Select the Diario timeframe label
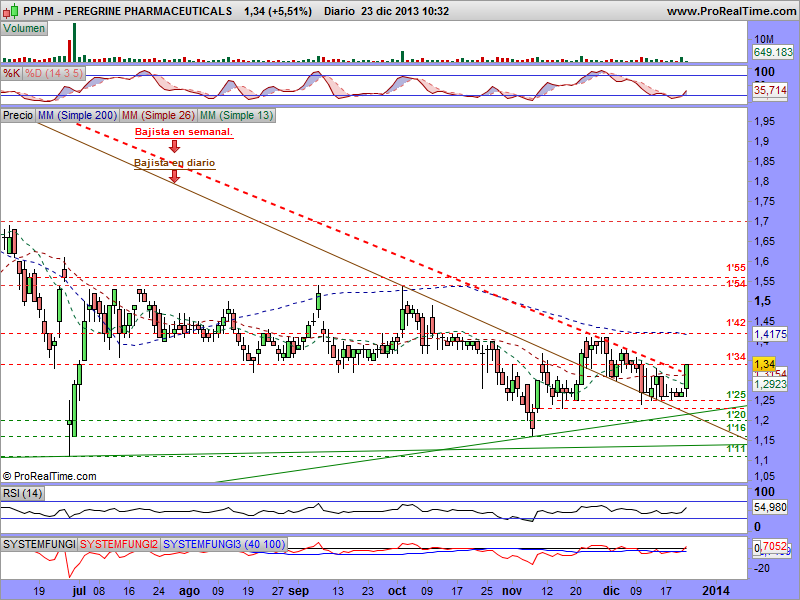The image size is (800, 600). 339,11
